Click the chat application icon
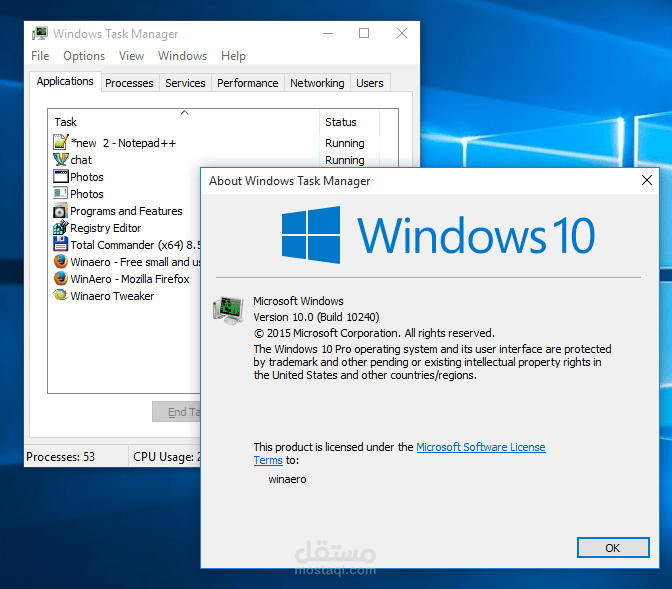672x589 pixels. (x=60, y=159)
